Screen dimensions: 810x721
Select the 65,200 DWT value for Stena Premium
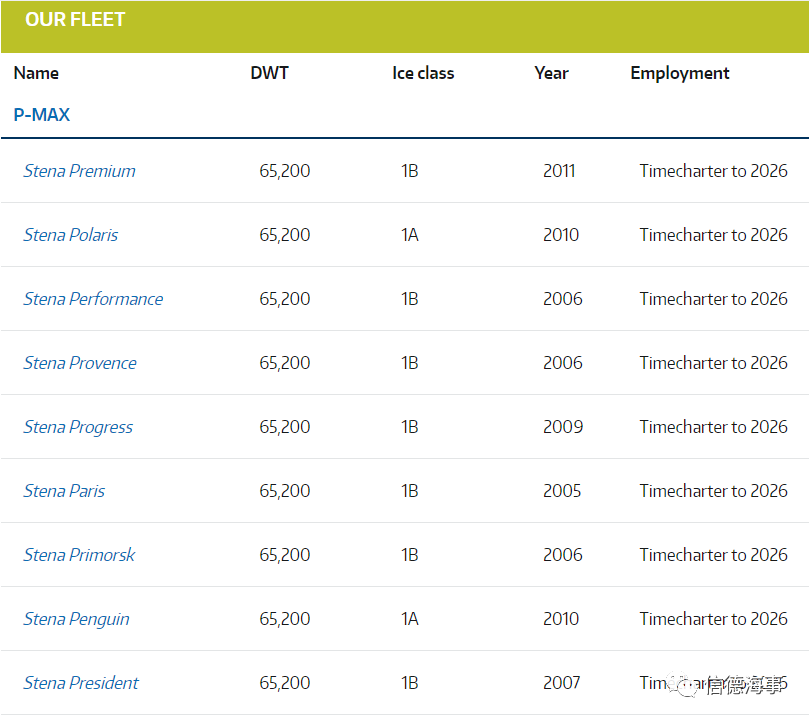point(285,171)
